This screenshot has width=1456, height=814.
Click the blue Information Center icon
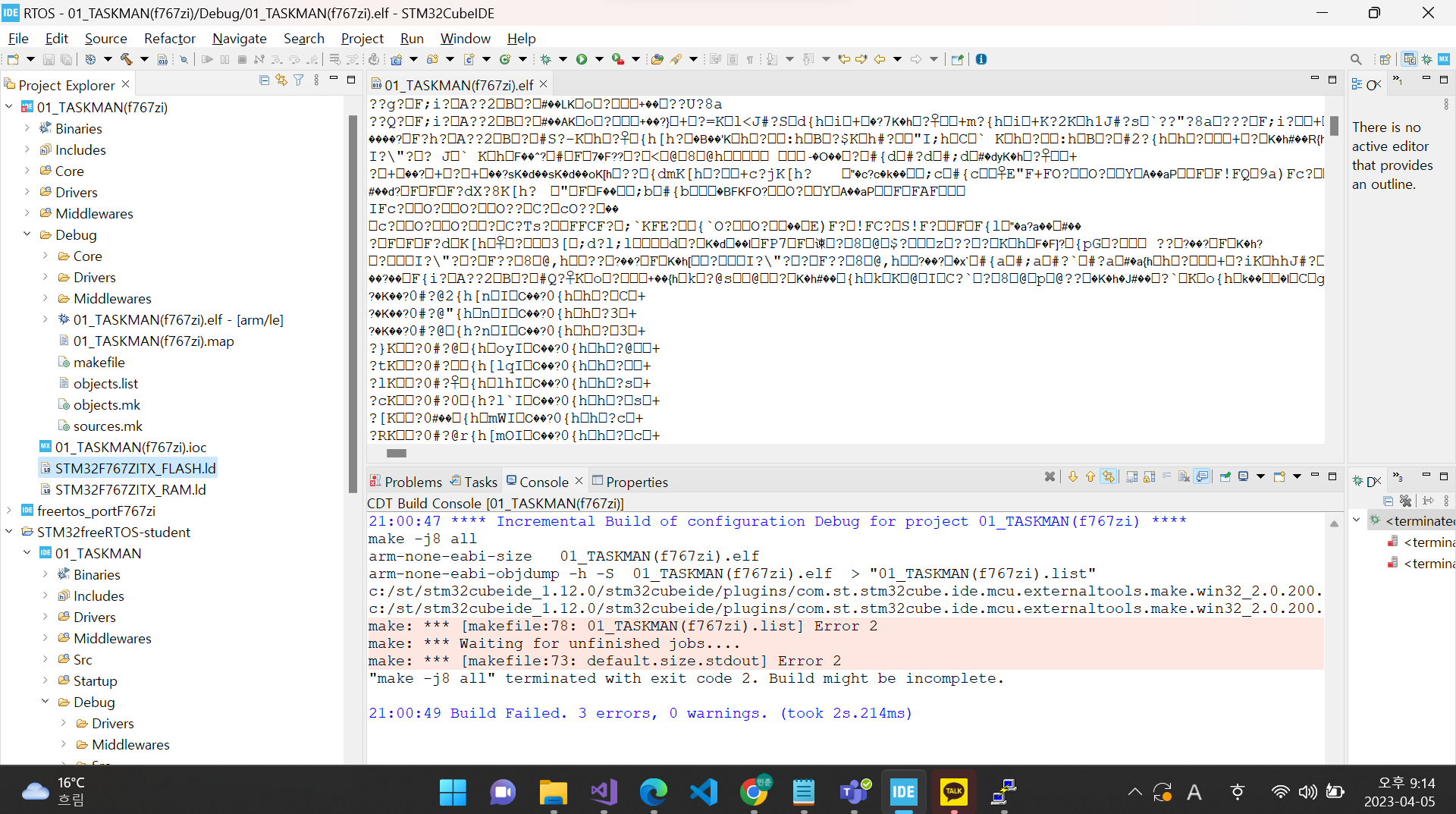point(981,59)
